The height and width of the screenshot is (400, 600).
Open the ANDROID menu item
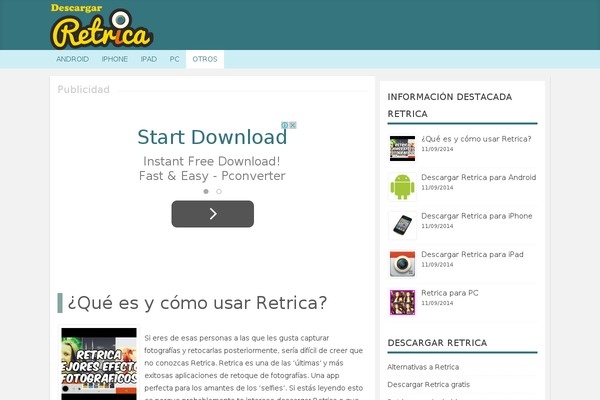click(x=72, y=59)
